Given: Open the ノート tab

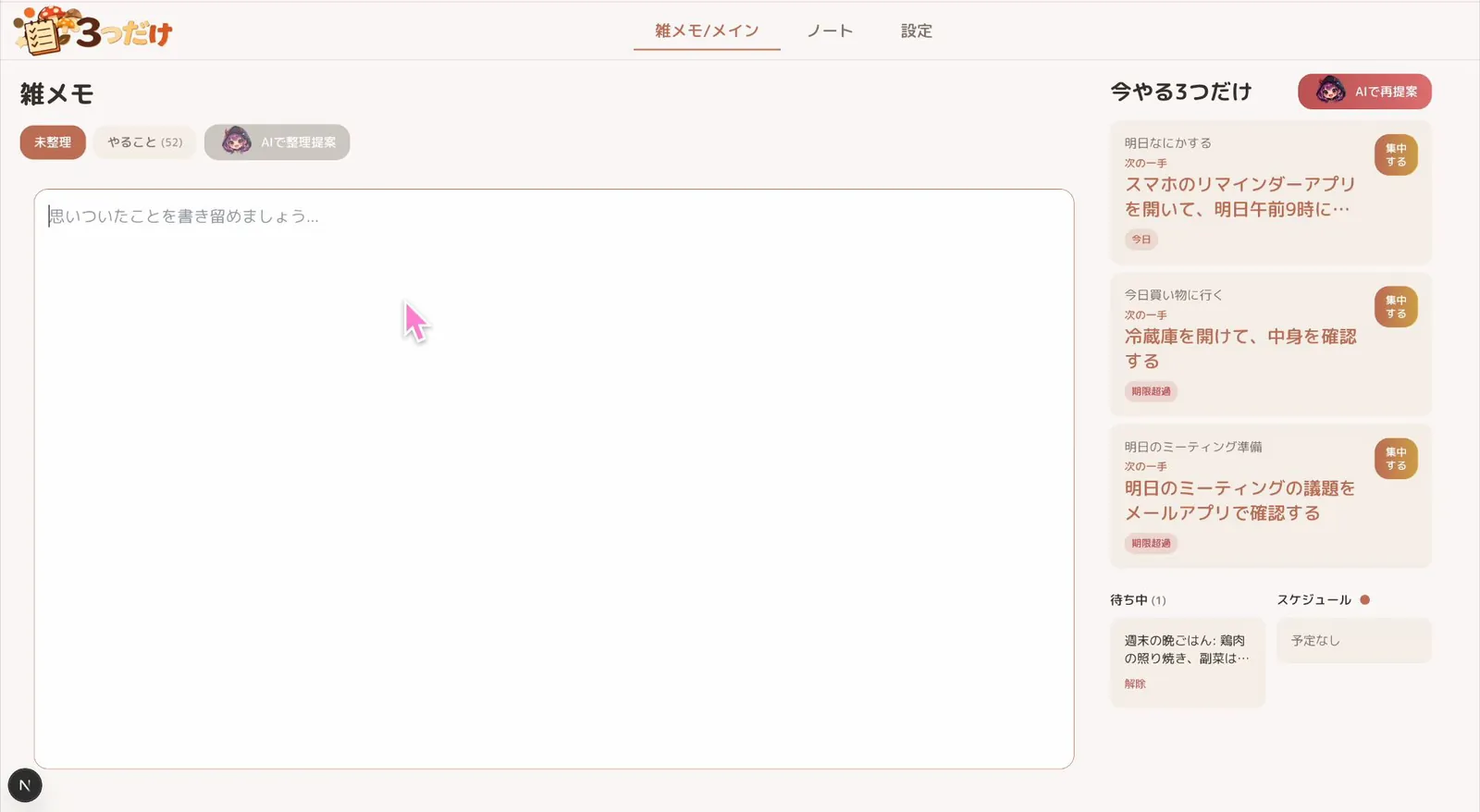Looking at the screenshot, I should click(x=830, y=31).
